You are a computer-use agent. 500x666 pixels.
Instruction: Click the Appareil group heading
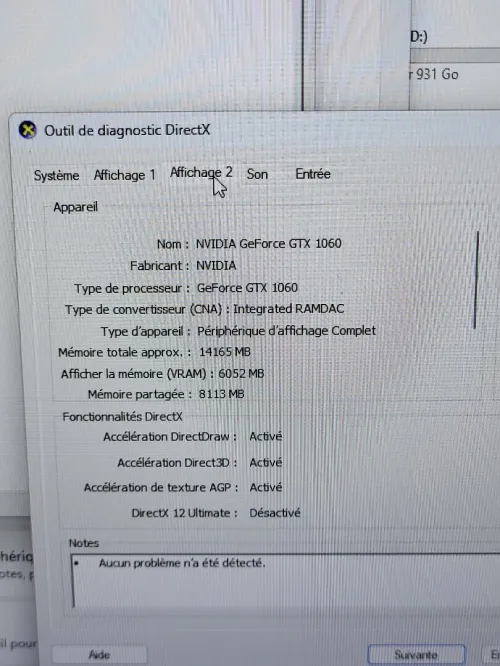(76, 207)
